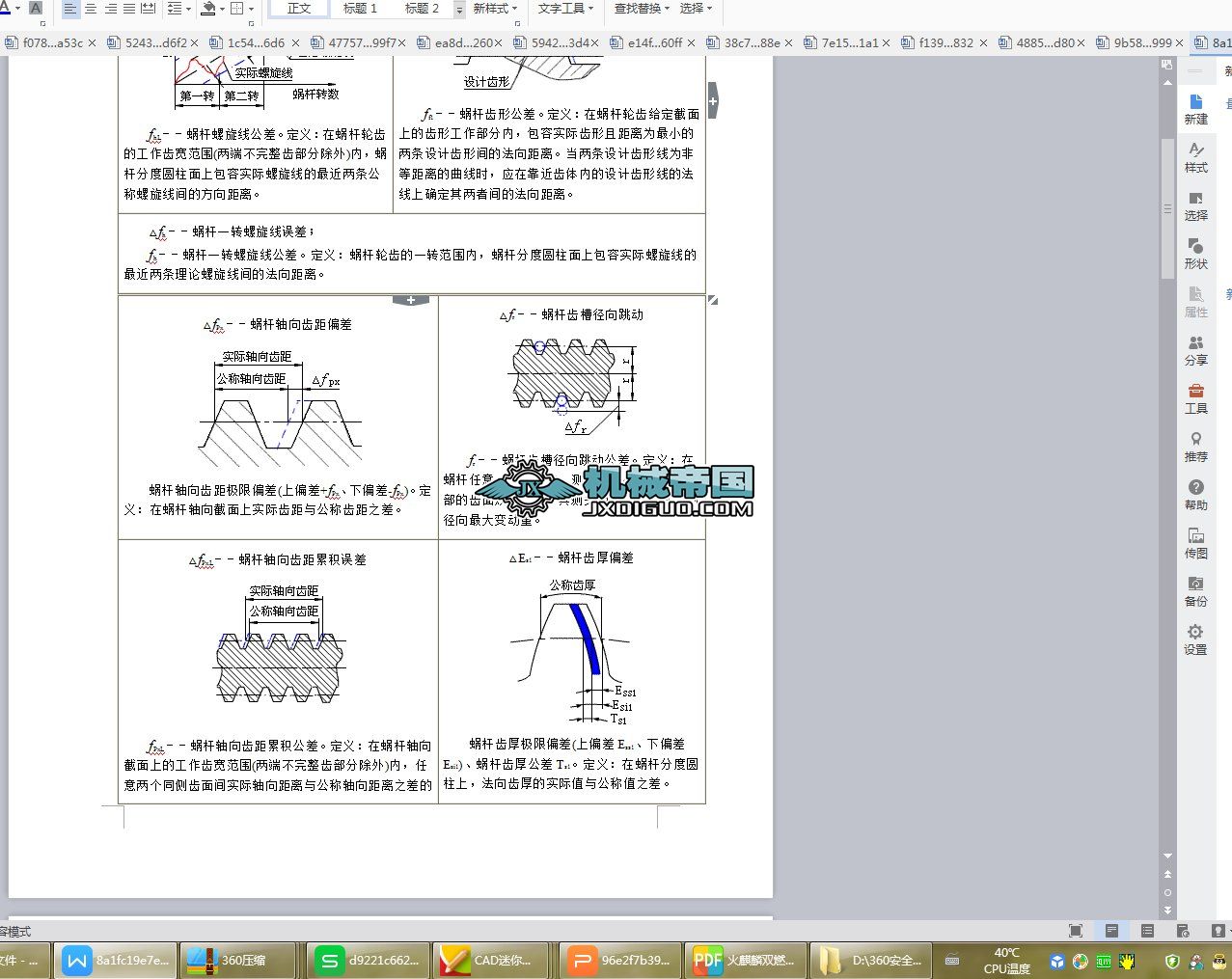The width and height of the screenshot is (1232, 979).
Task: Click the vertical scrollbar thumb
Action: (1167, 208)
